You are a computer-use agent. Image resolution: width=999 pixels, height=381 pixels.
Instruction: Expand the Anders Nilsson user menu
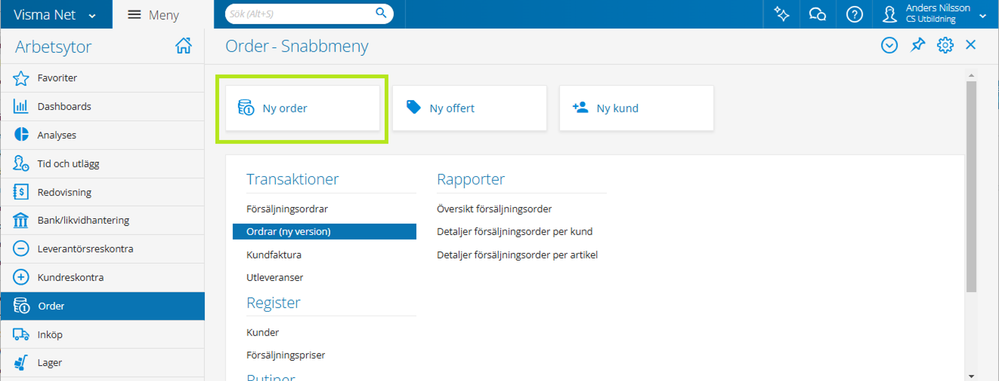[934, 14]
